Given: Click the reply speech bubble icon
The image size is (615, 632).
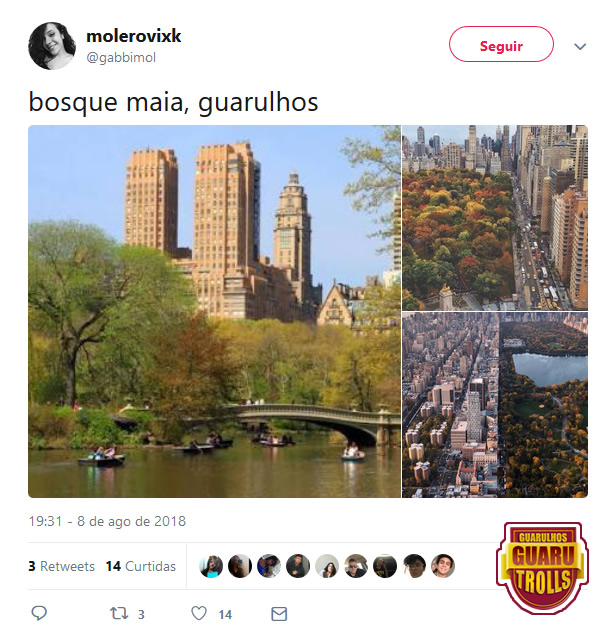Looking at the screenshot, I should point(39,613).
